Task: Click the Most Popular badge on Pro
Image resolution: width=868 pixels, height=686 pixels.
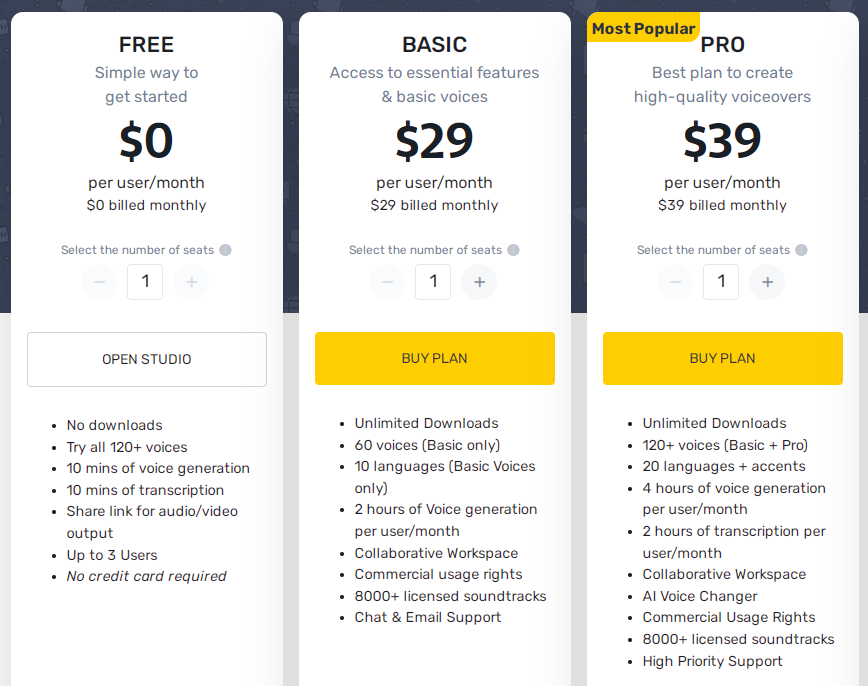Action: pyautogui.click(x=643, y=28)
